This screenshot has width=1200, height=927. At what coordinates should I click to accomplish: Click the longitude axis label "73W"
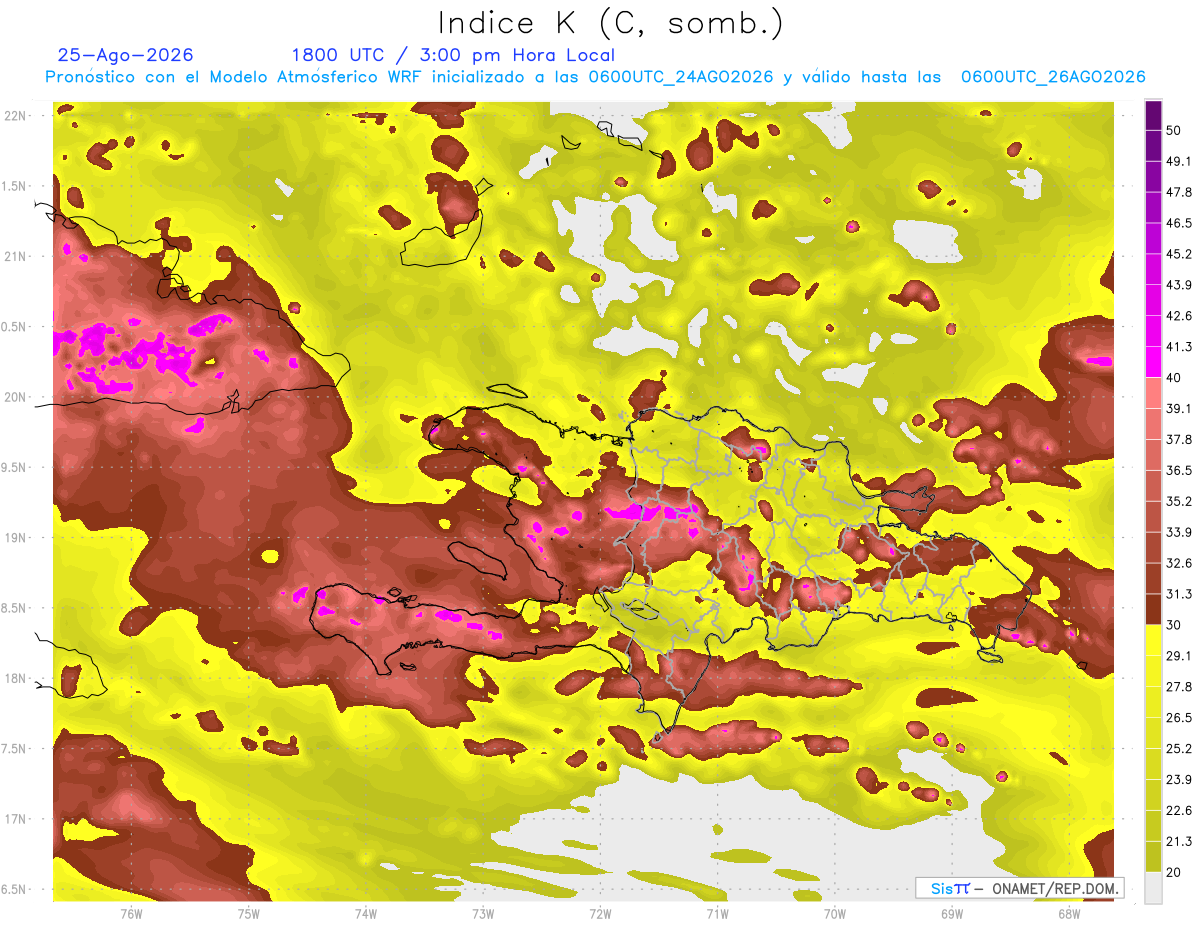pos(483,914)
